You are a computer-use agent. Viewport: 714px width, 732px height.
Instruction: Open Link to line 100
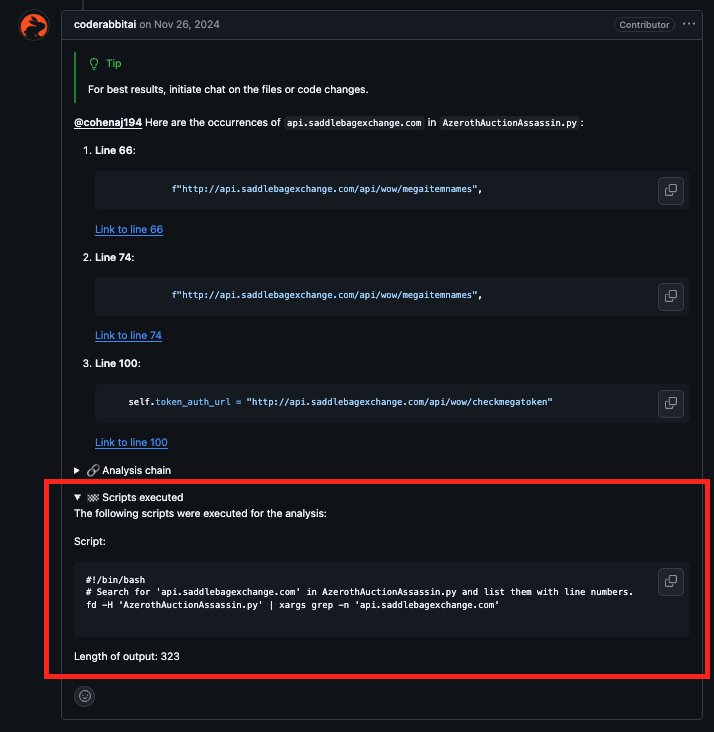pos(131,442)
